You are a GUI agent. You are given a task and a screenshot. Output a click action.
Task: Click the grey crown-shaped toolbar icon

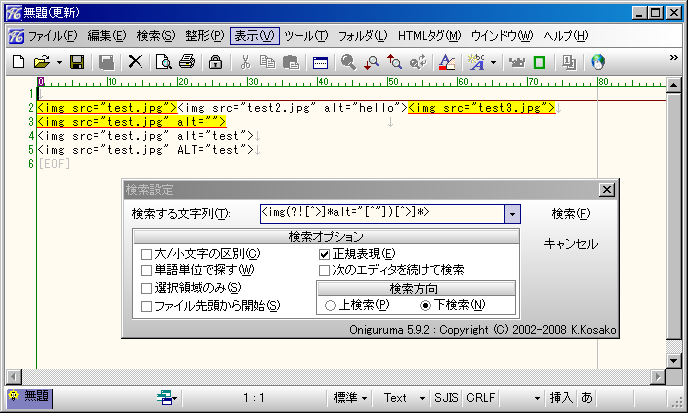517,62
